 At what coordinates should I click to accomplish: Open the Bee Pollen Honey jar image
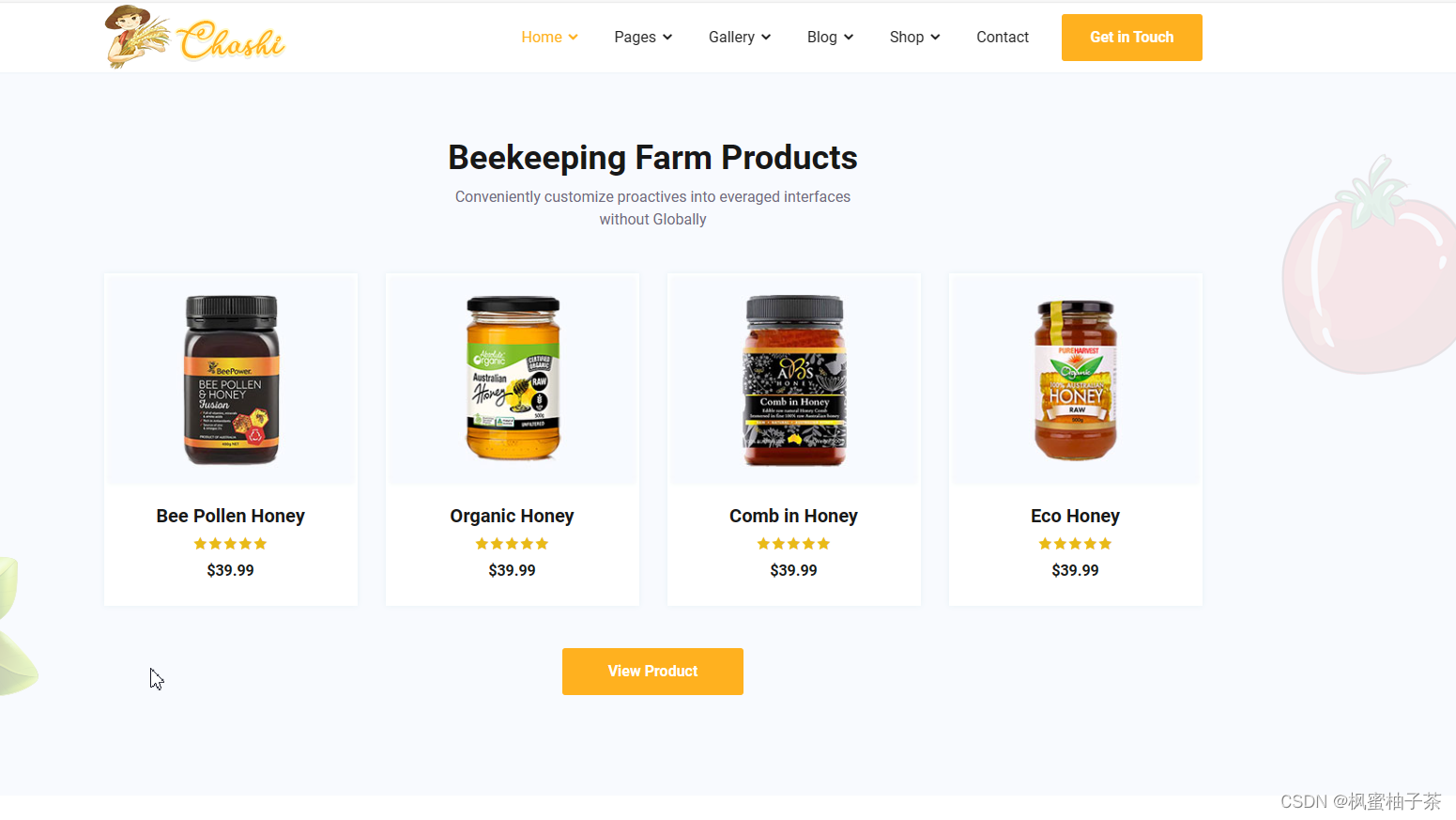[x=231, y=379]
